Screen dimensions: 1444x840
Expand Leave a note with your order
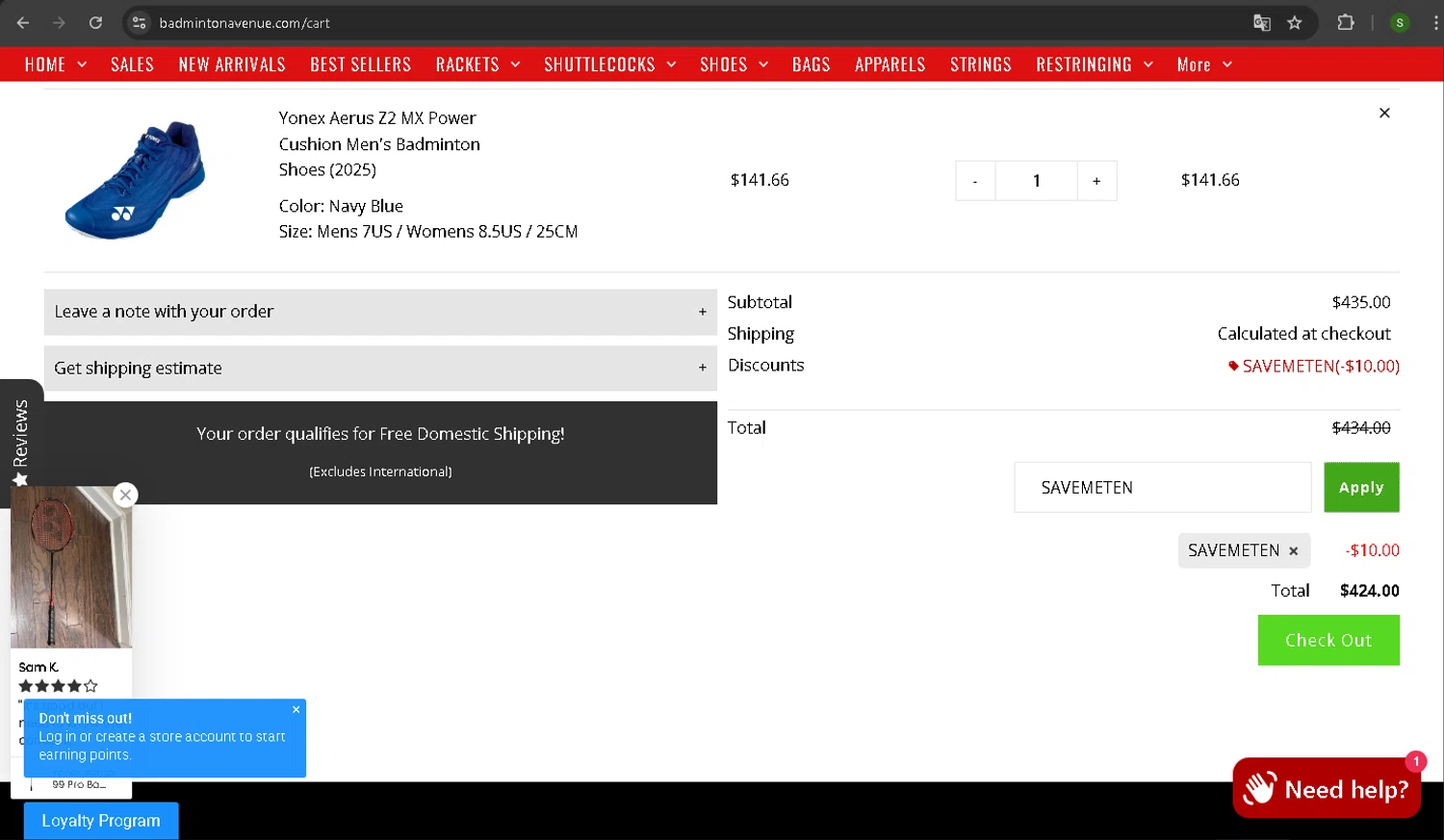pyautogui.click(x=380, y=312)
